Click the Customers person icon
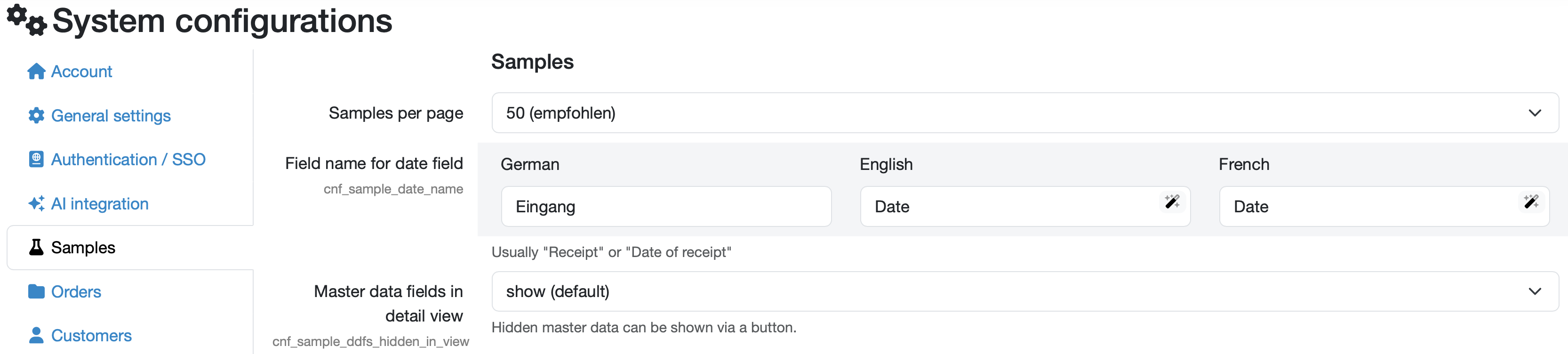Viewport: 1568px width, 354px height. (36, 336)
